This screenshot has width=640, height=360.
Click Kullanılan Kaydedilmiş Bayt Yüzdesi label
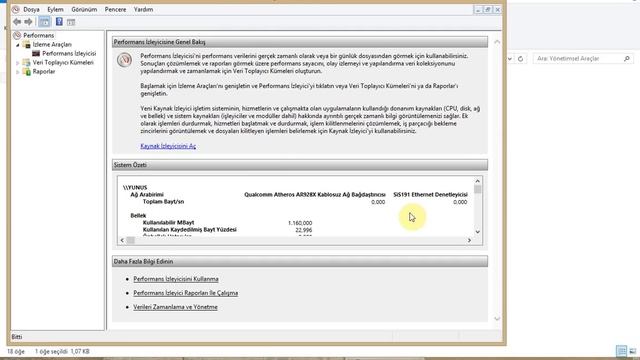tap(190, 229)
